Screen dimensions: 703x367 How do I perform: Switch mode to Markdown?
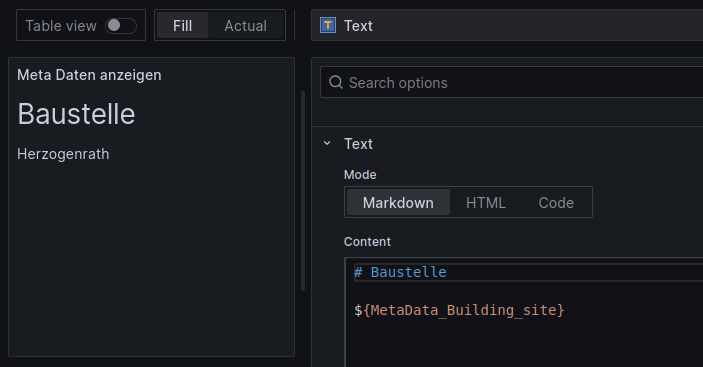398,203
